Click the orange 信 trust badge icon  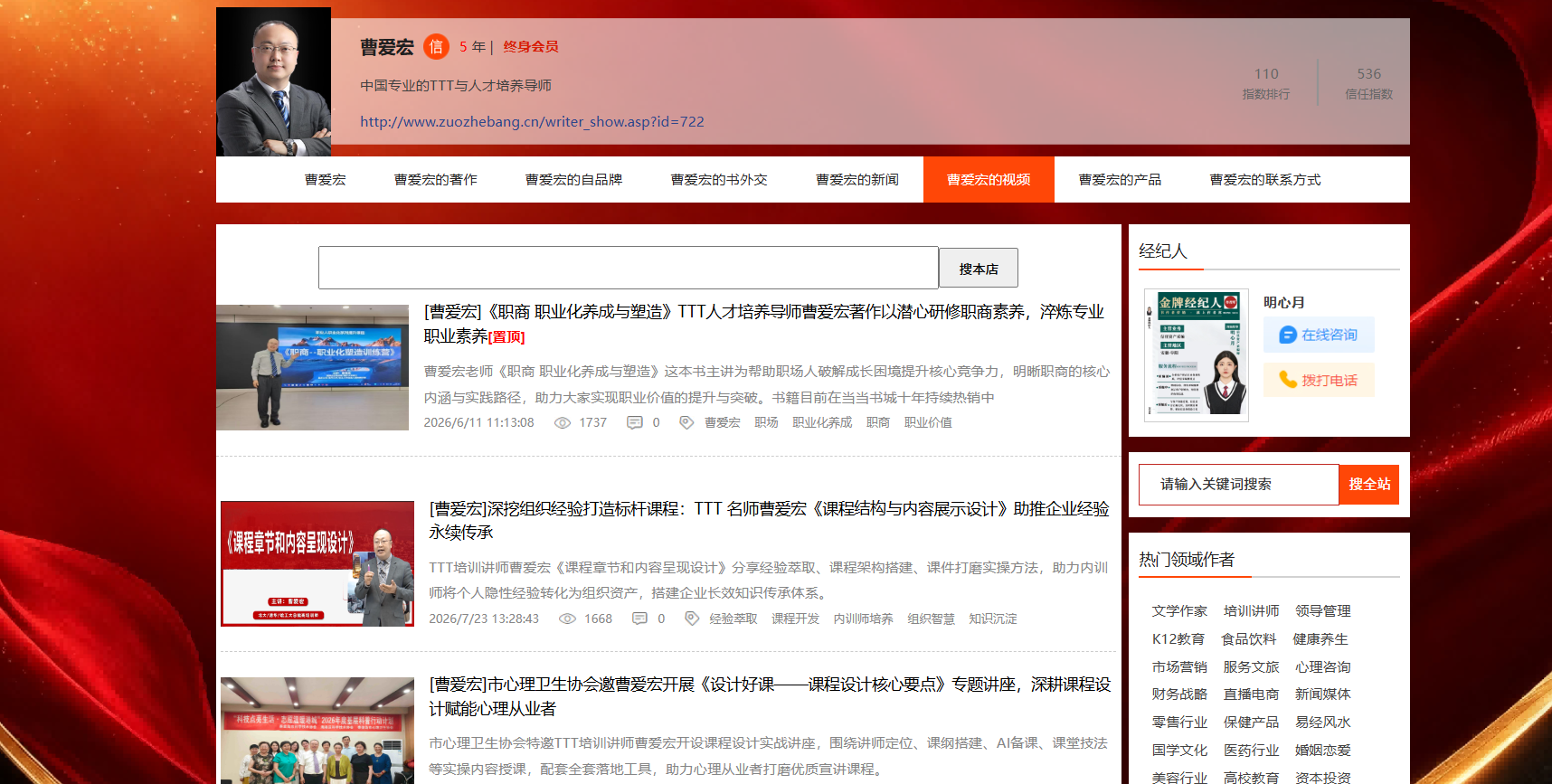[x=436, y=46]
